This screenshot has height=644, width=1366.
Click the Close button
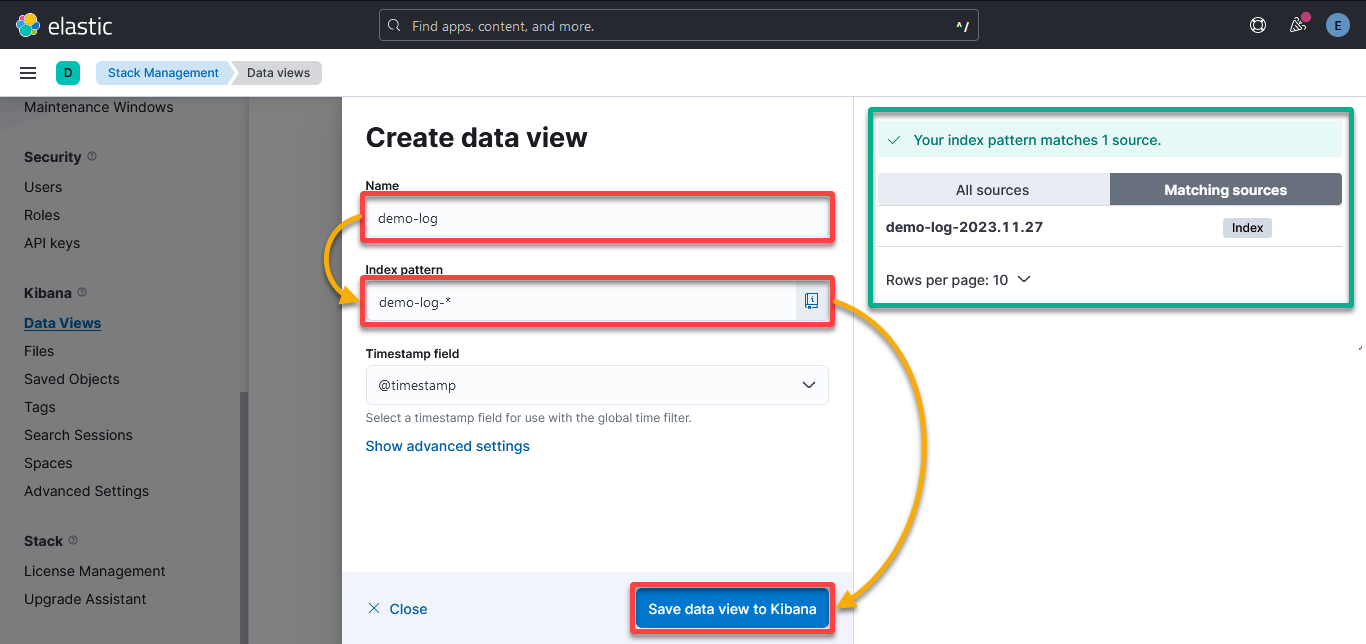(397, 607)
